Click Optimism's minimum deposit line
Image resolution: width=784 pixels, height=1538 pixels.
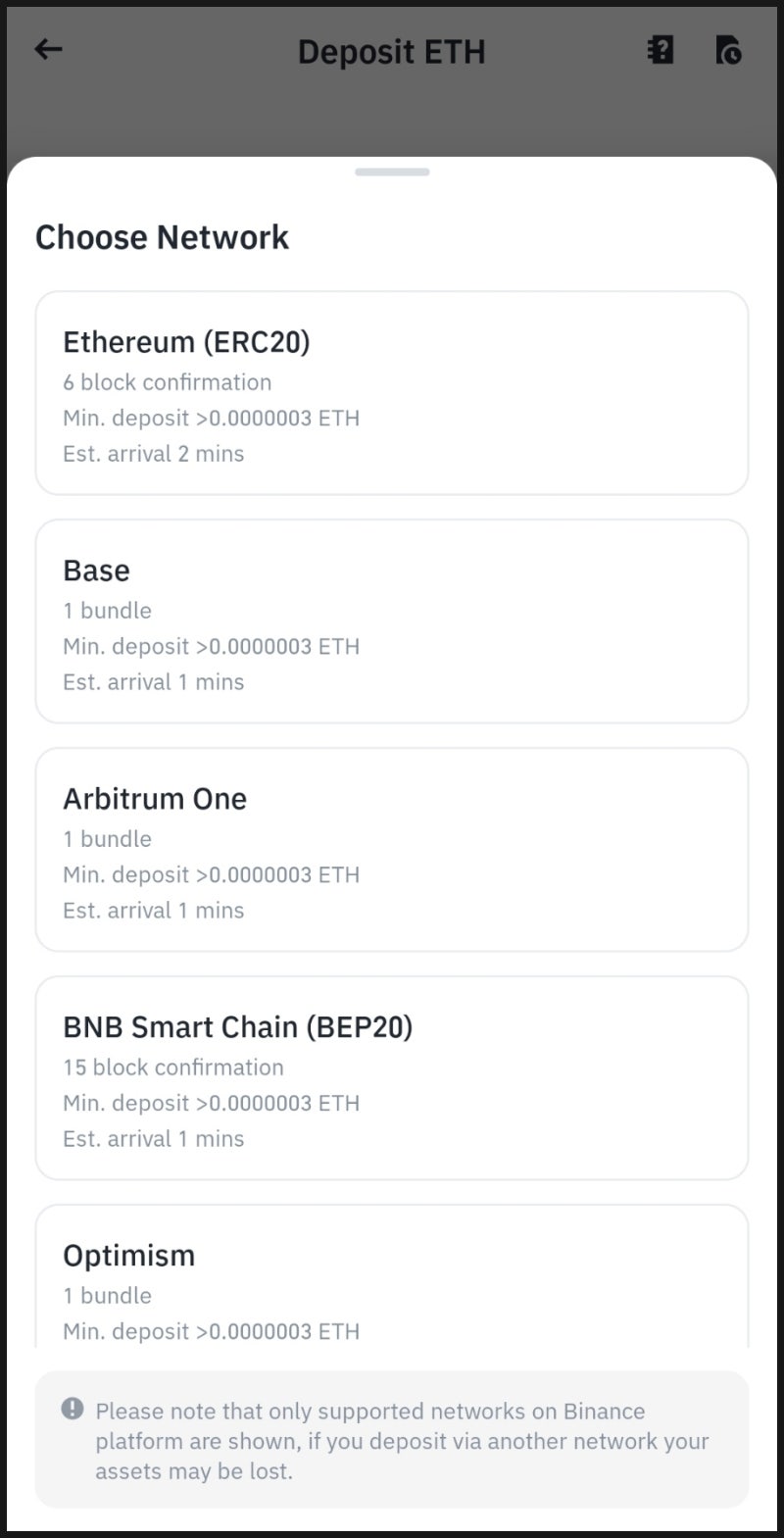click(x=212, y=1331)
